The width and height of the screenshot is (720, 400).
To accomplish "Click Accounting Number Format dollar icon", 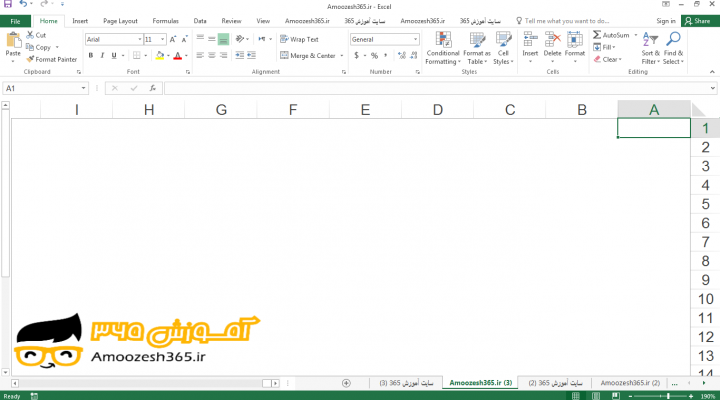I will pos(356,56).
